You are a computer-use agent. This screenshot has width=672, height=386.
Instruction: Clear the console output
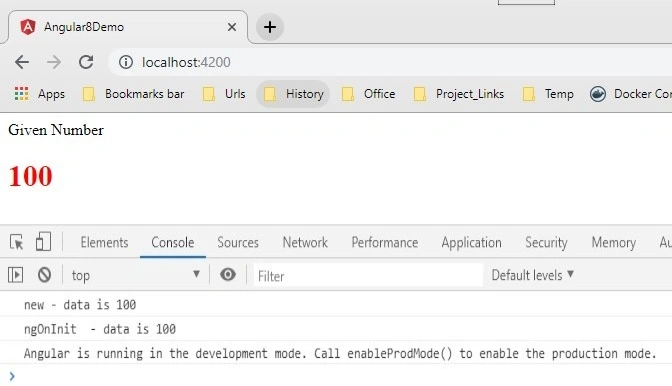tap(44, 275)
